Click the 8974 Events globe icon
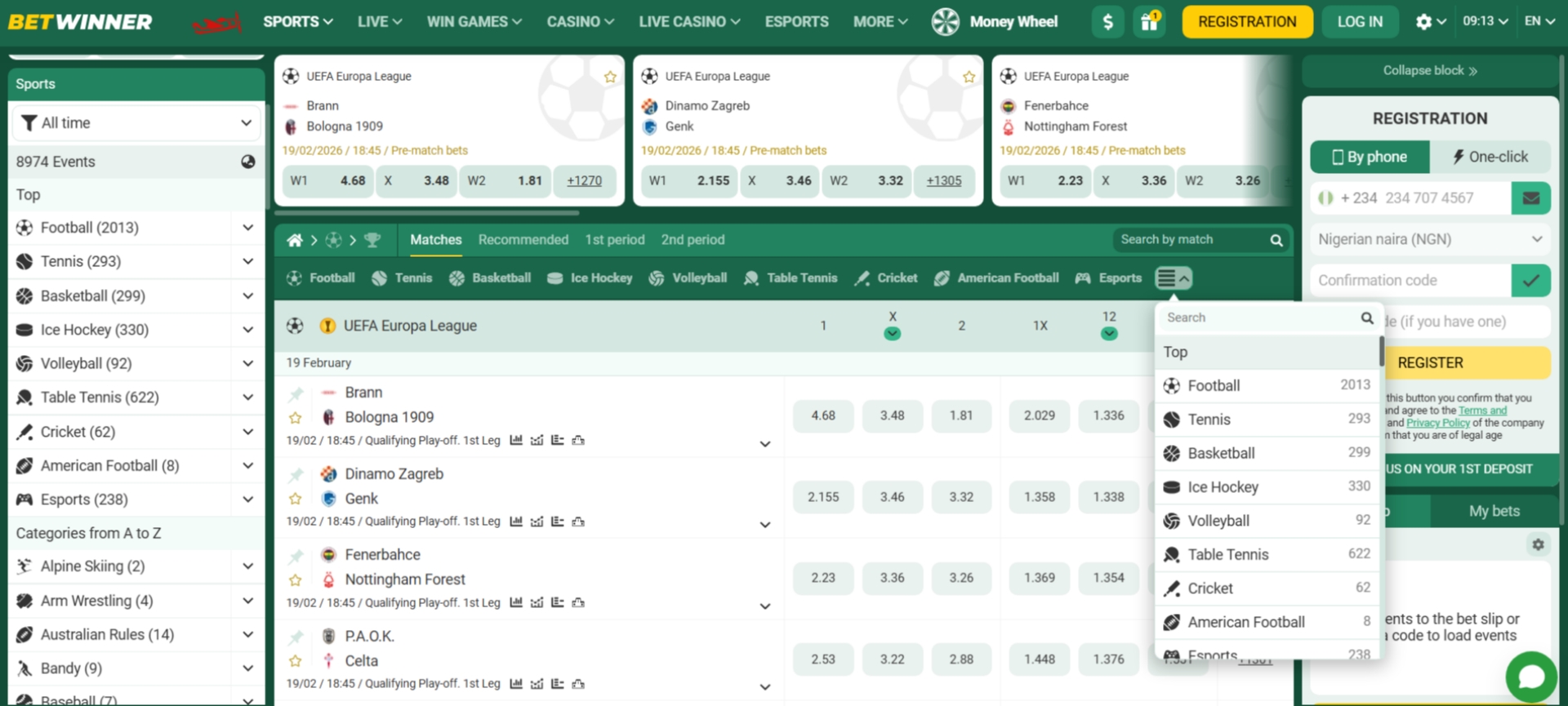Viewport: 1568px width, 706px height. [x=248, y=162]
